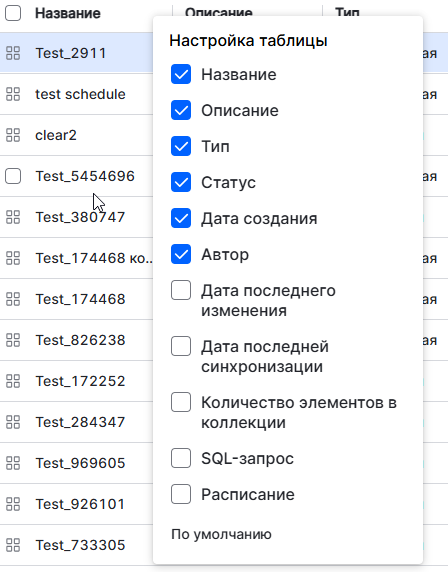Screen dimensions: 448x572
Task: Open the Test_380747 row name
Action: 80,217
